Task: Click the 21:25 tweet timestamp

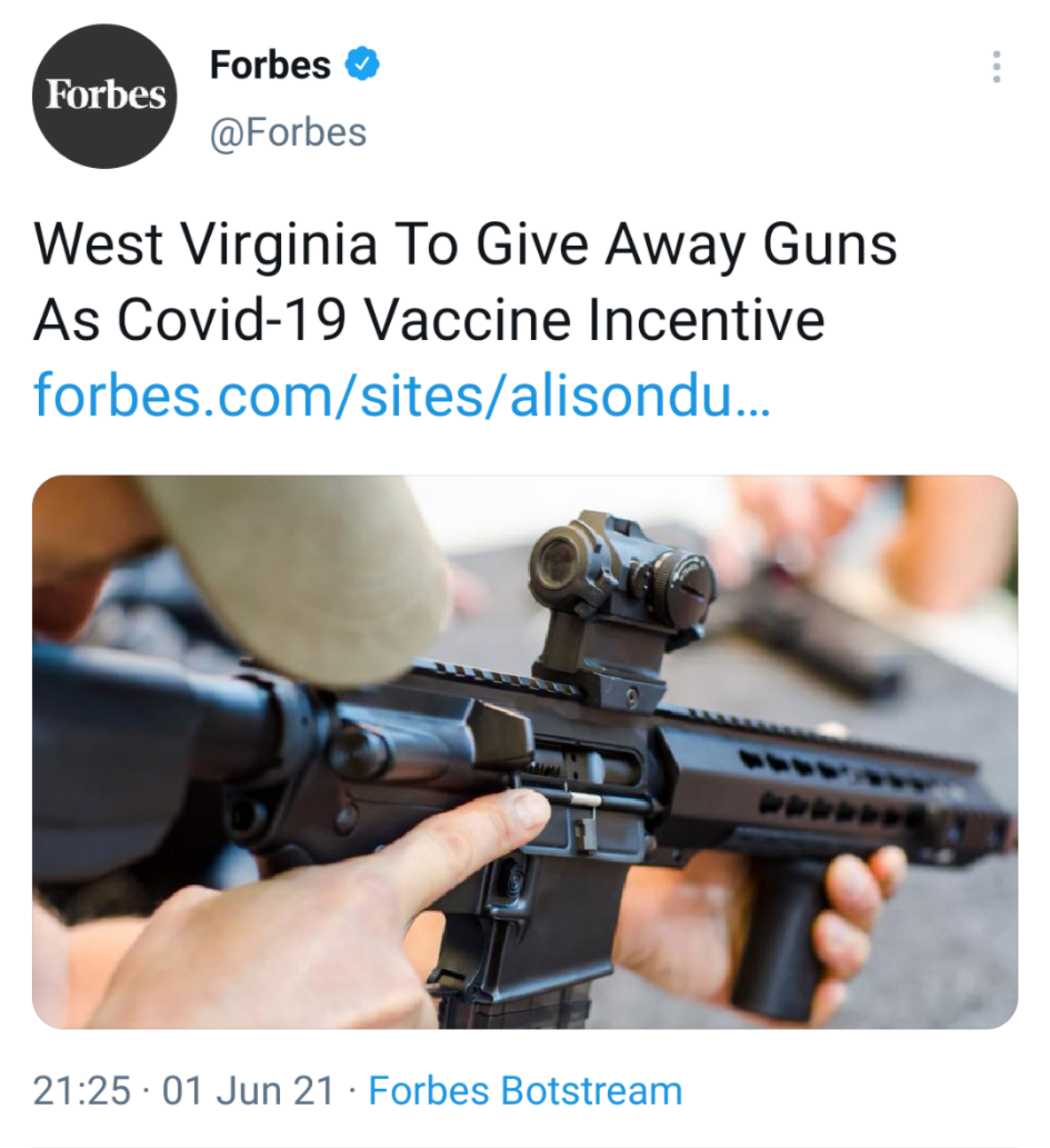Action: tap(82, 1090)
